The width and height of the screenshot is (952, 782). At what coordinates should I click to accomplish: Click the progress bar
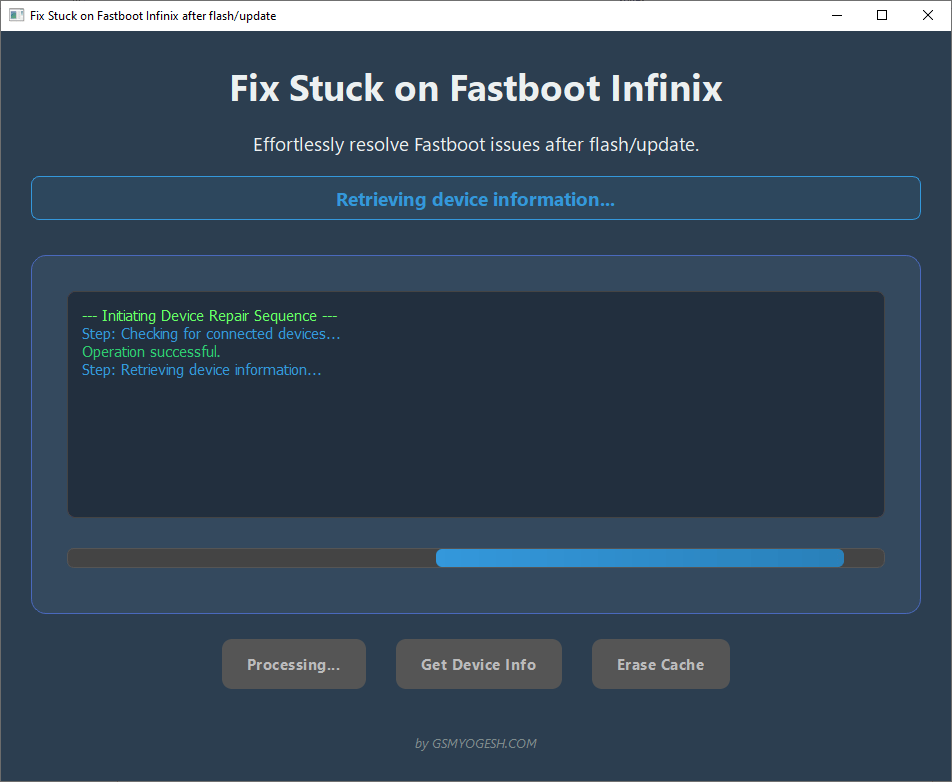coord(476,557)
